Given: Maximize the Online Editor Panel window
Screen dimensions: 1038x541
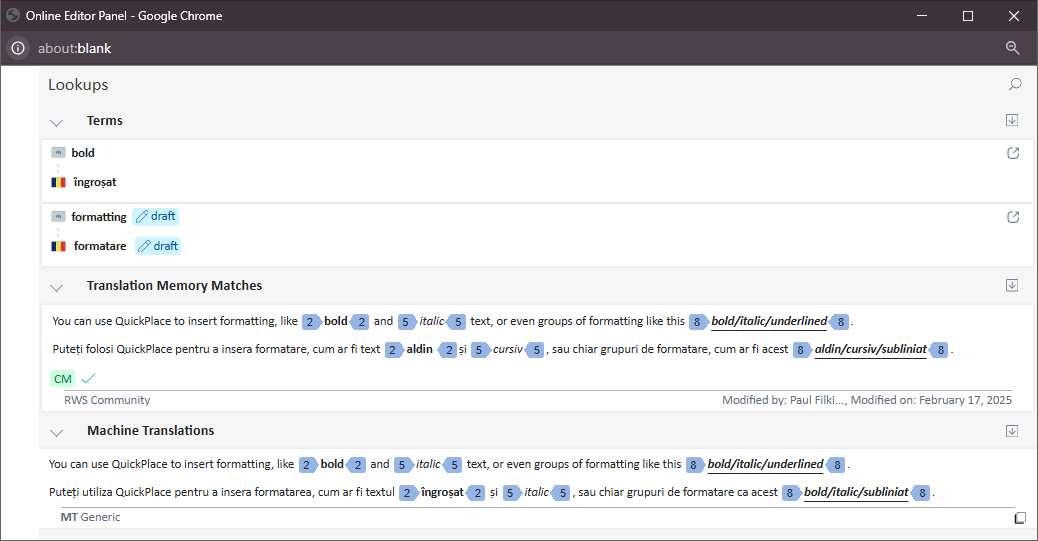Looking at the screenshot, I should (x=968, y=16).
